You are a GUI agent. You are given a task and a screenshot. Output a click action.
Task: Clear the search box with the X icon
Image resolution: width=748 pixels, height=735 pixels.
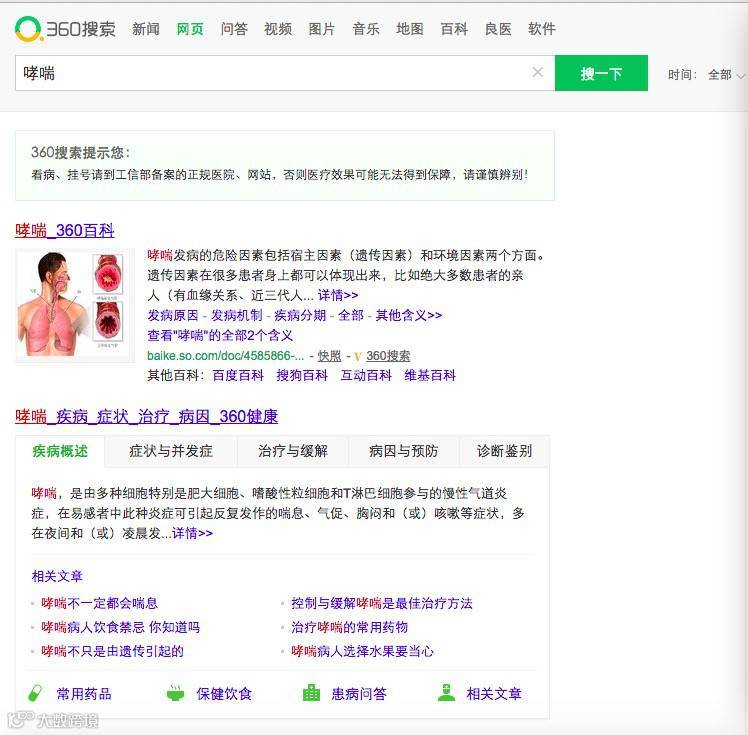point(538,72)
